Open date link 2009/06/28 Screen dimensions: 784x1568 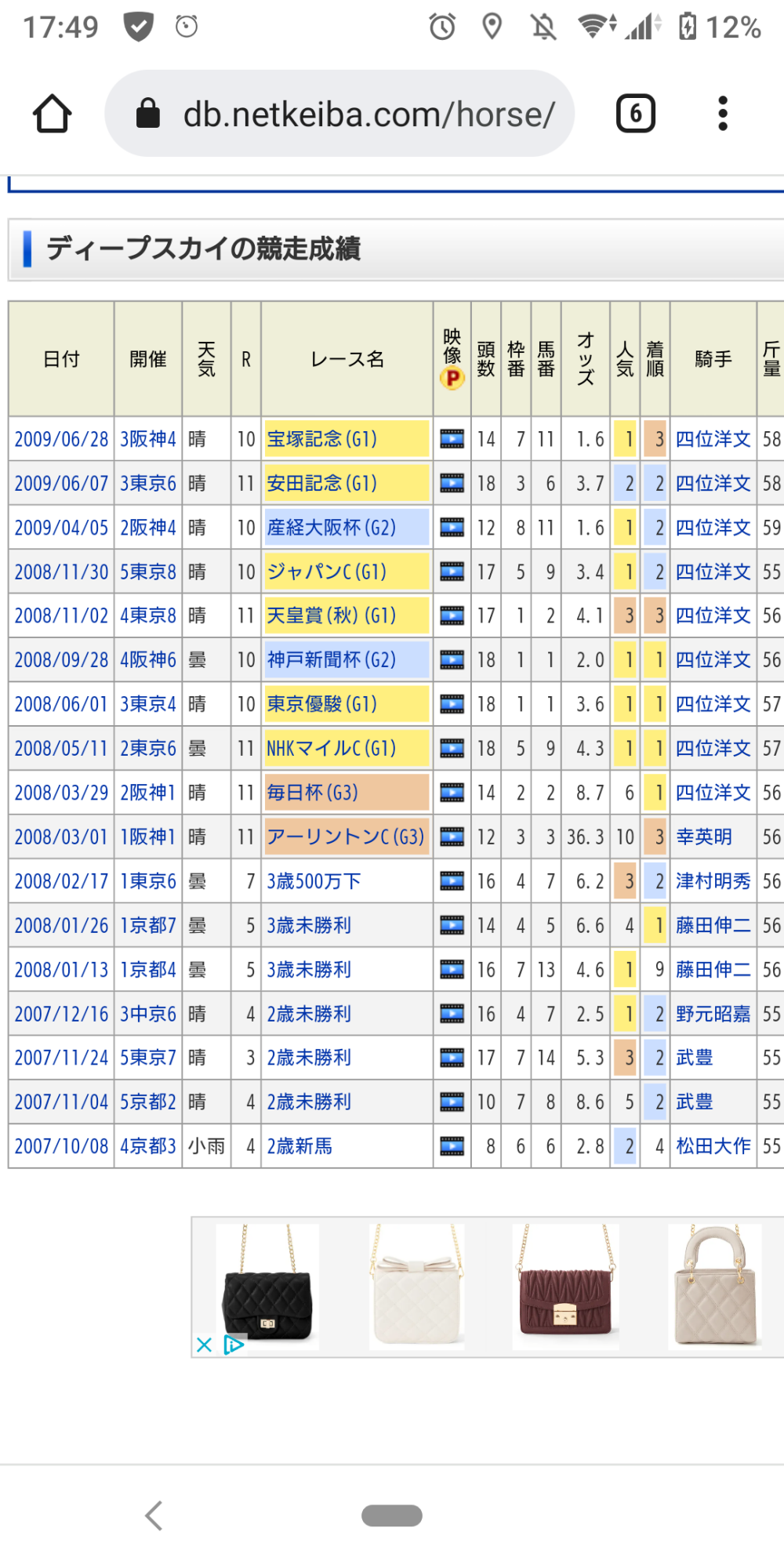[61, 439]
